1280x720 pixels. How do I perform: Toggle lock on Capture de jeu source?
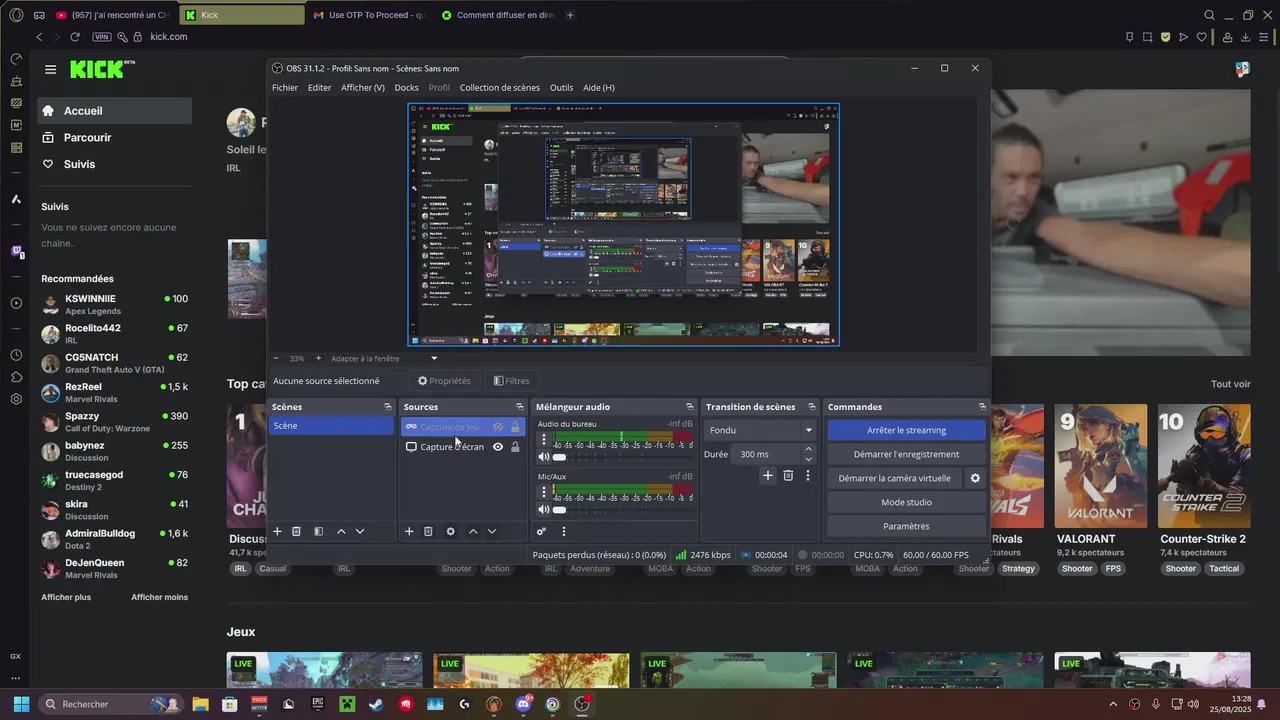515,427
